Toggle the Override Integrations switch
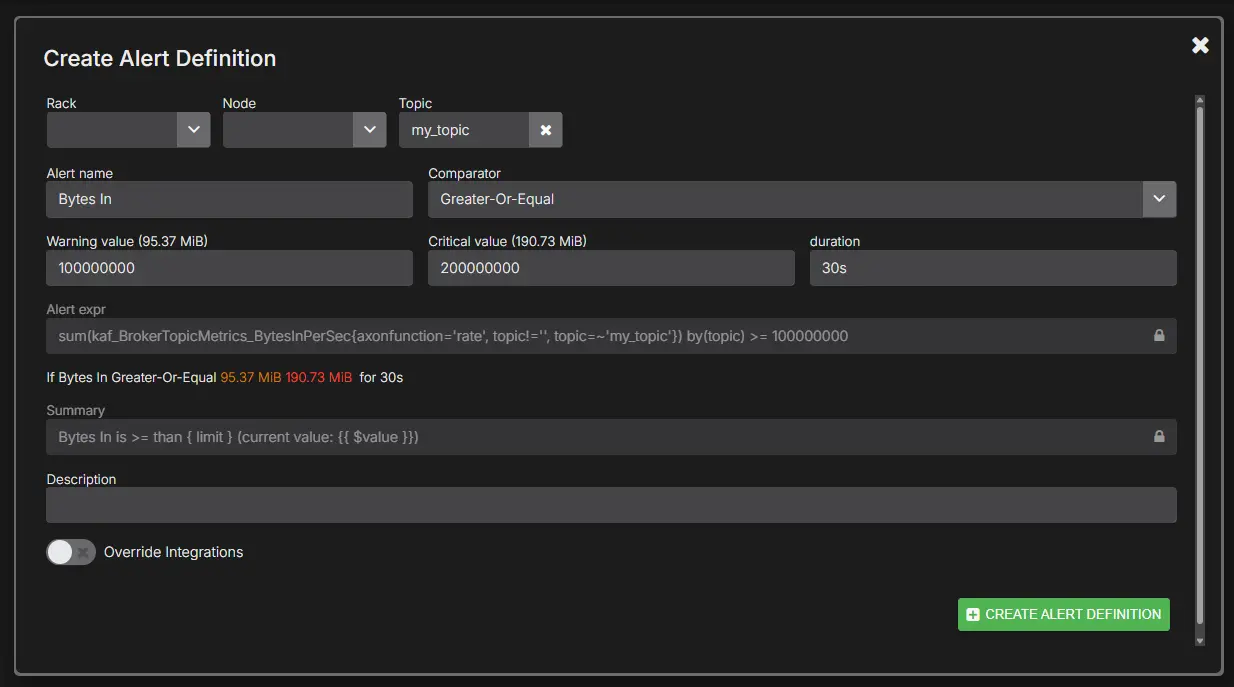This screenshot has height=687, width=1234. 70,551
